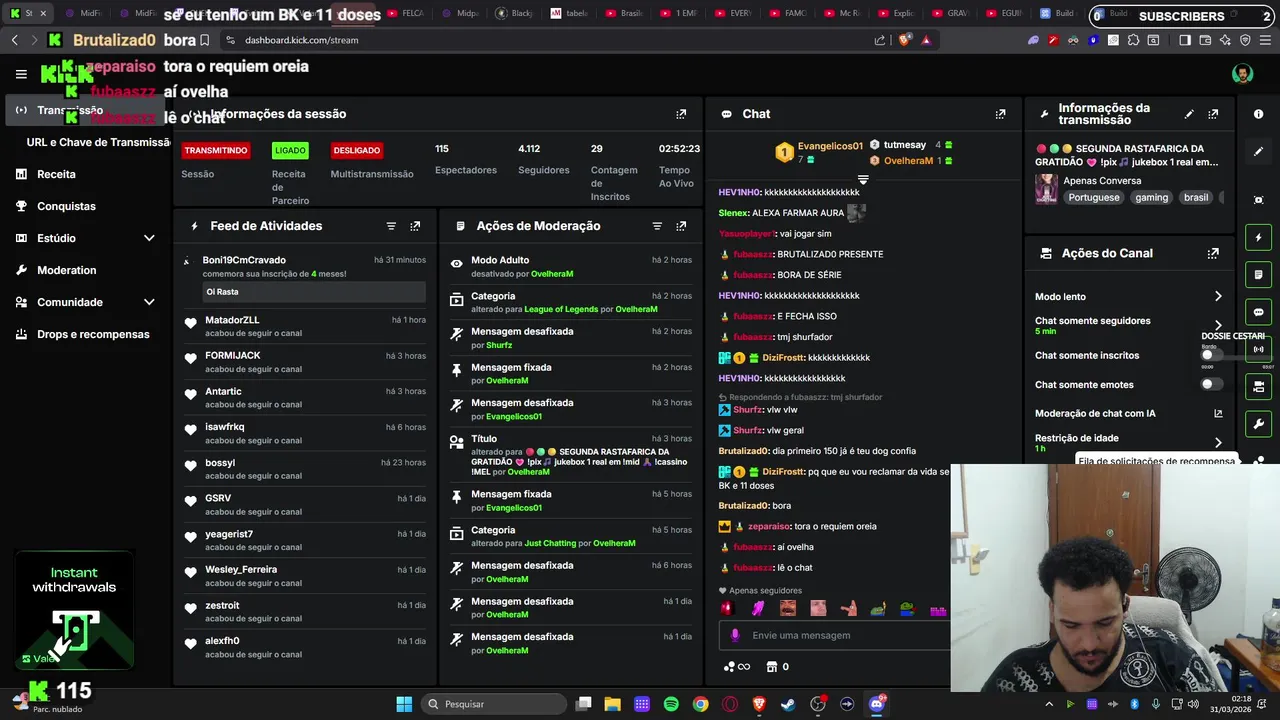Click Modo Adulto moderation entry
1280x720 pixels.
(570, 266)
